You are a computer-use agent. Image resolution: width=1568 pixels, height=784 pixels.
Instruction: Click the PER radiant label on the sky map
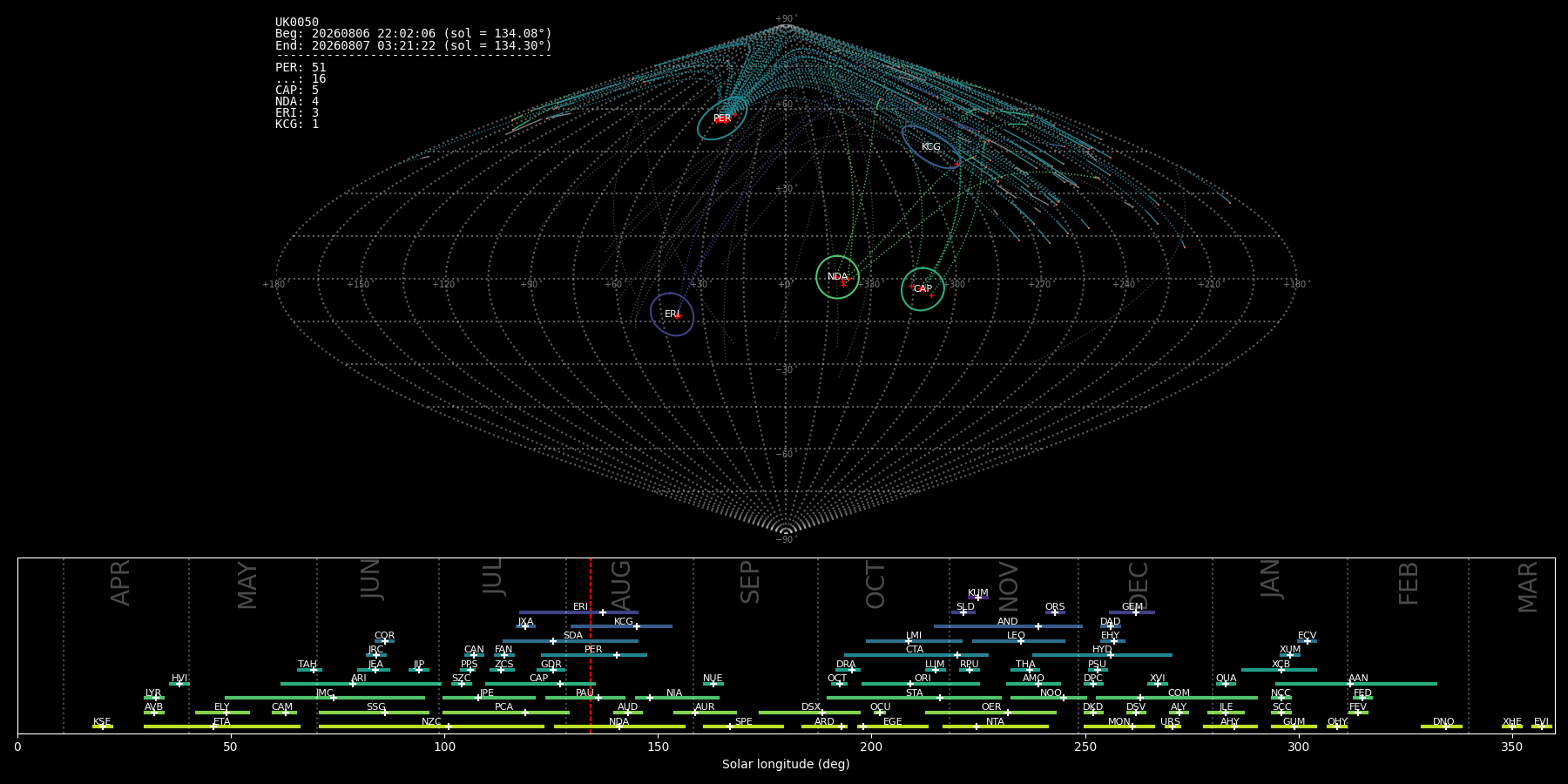(x=722, y=118)
